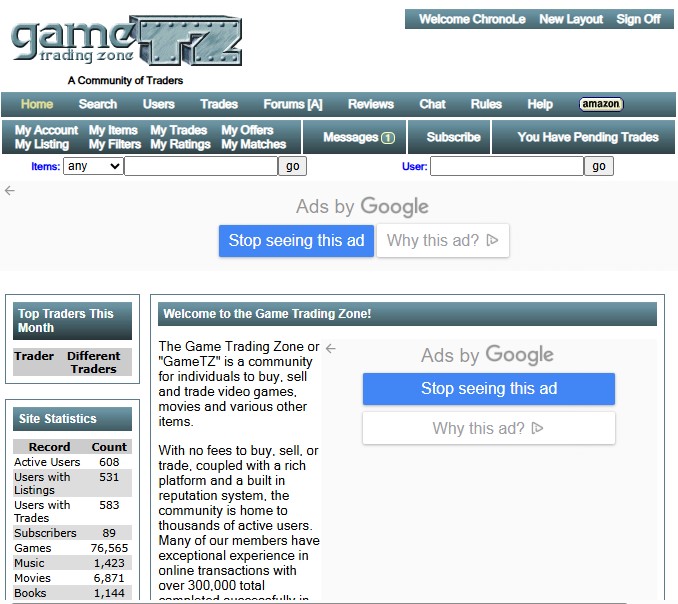Open Forums [A] in the navigation
Screen dimensions: 678x604
click(x=293, y=104)
